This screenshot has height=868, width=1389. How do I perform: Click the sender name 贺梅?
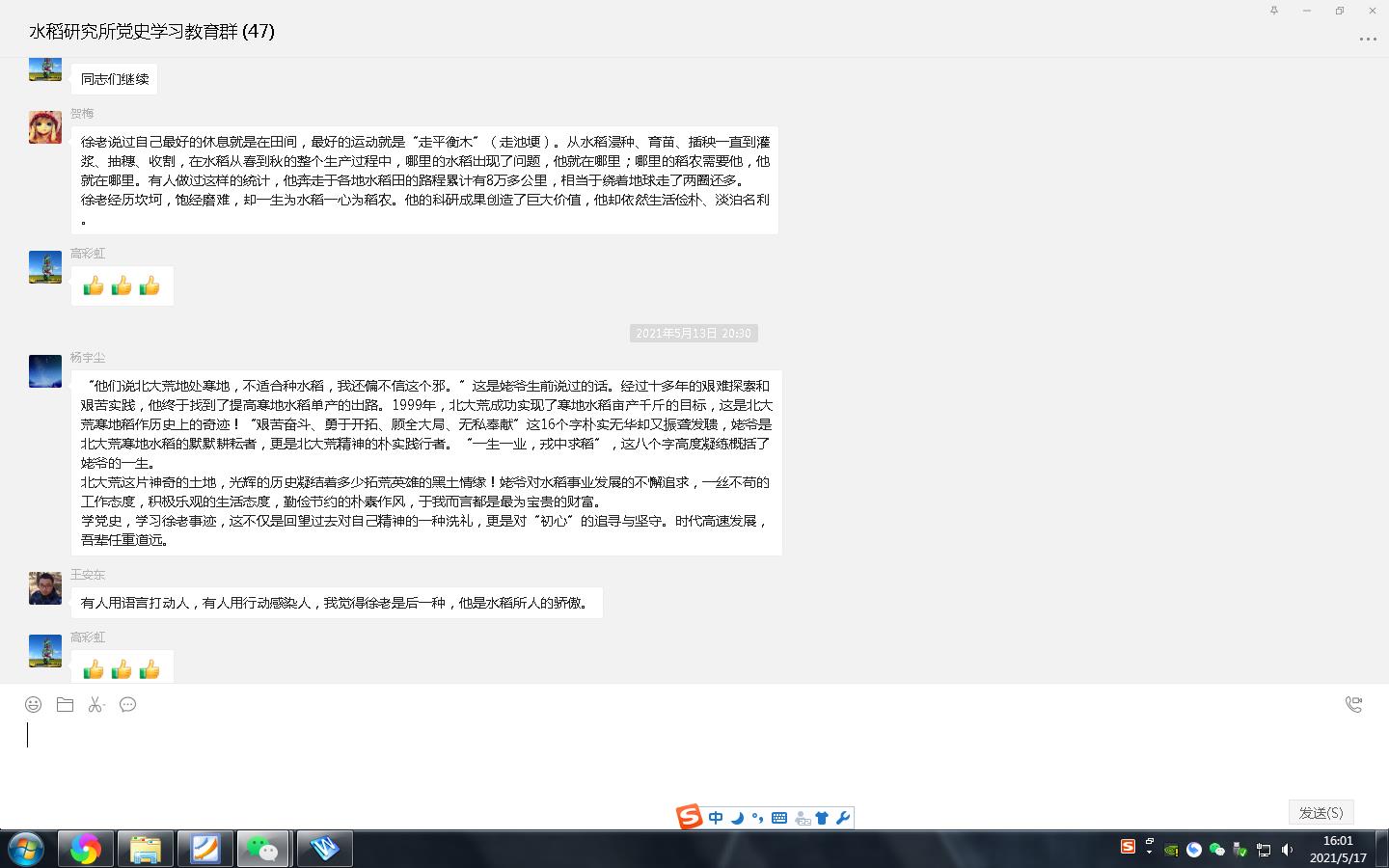coord(82,114)
